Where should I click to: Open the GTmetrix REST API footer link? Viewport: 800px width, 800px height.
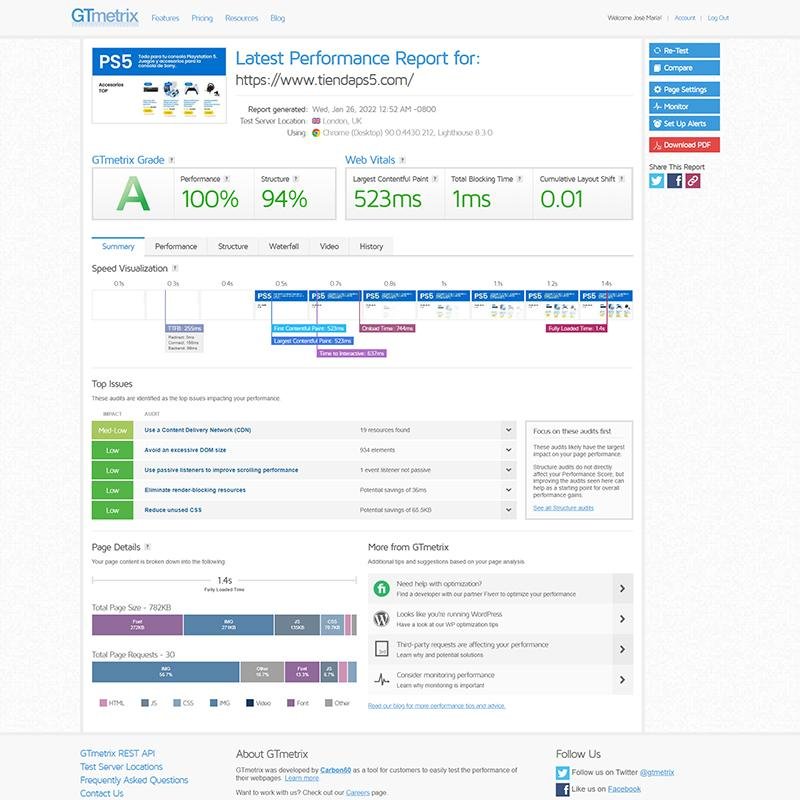coord(117,754)
